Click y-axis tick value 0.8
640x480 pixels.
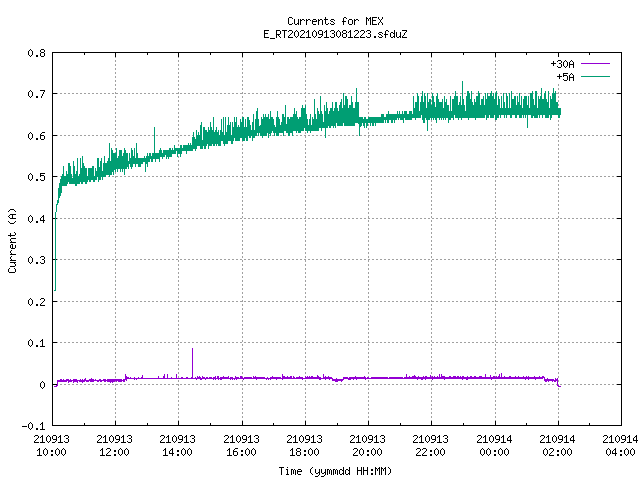pos(36,53)
